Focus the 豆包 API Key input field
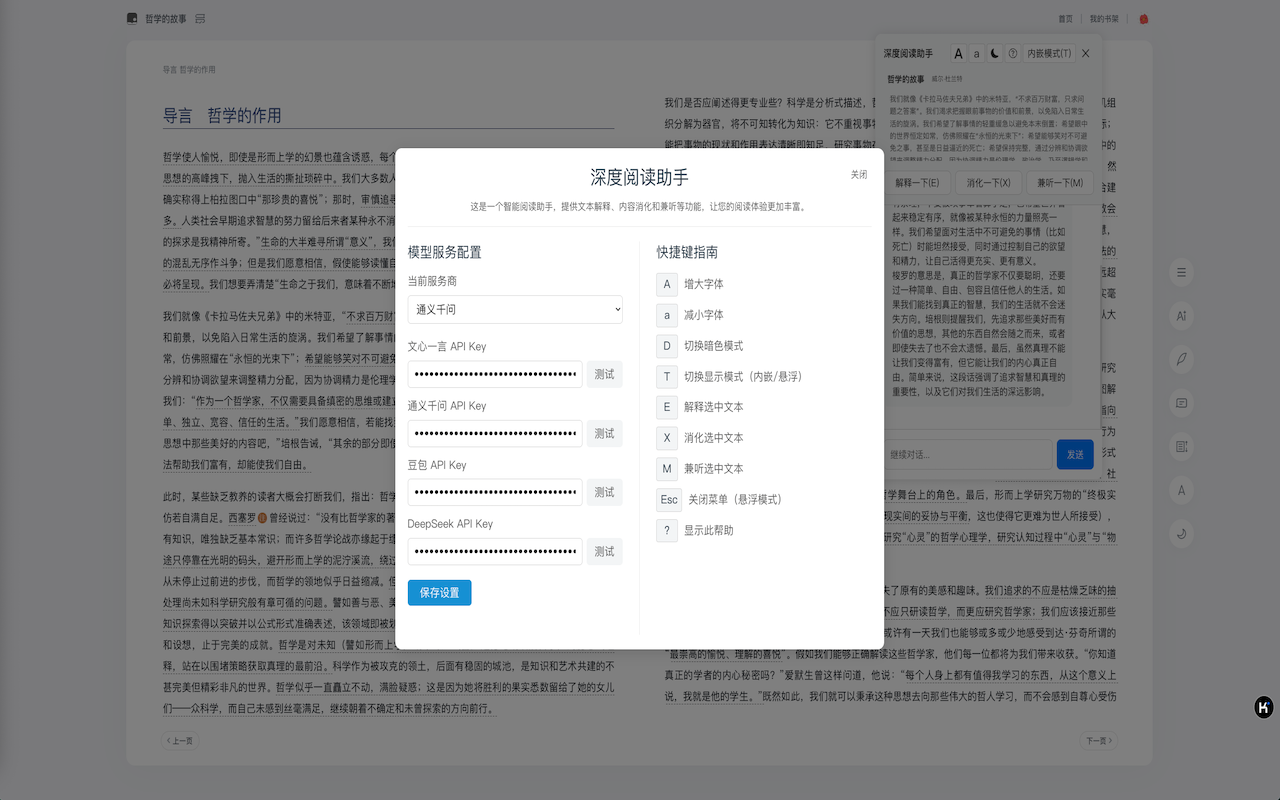 coord(495,493)
